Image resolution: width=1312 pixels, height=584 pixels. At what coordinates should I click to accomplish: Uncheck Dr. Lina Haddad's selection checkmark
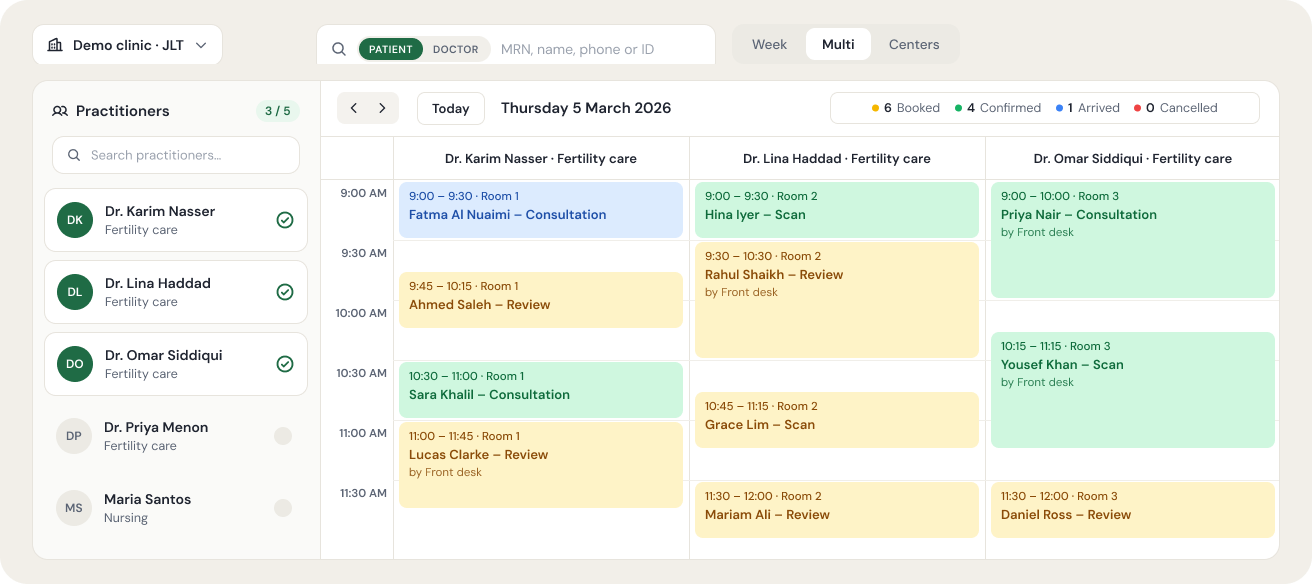(x=285, y=292)
